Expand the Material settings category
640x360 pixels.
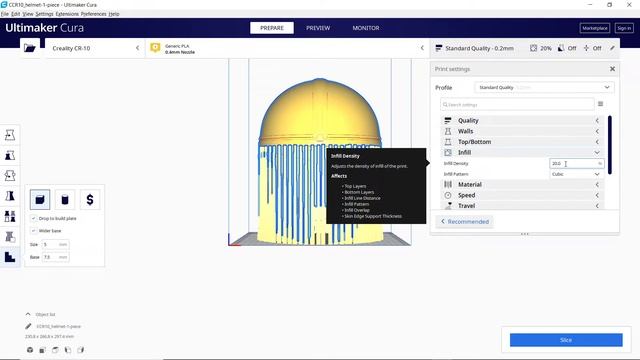522,184
